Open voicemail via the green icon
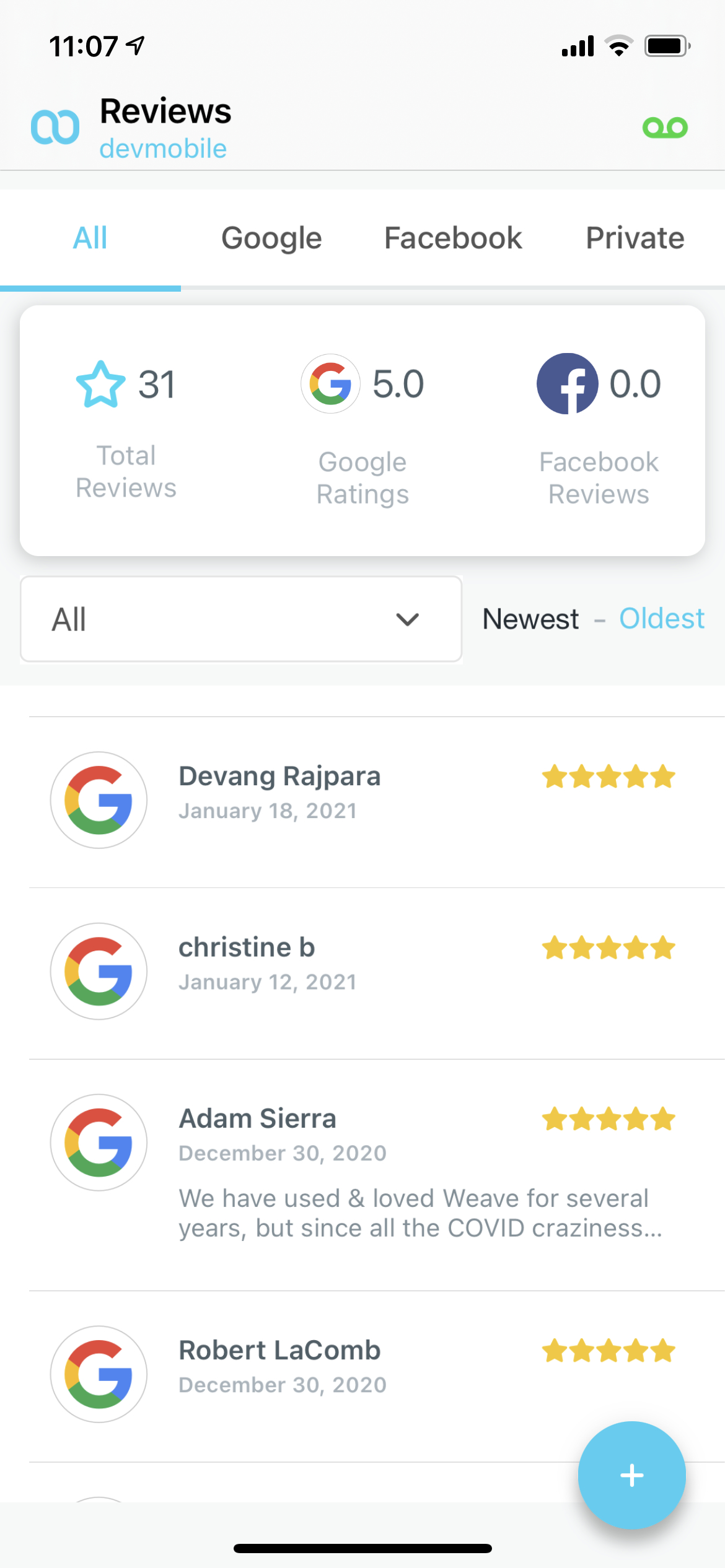This screenshot has height=1568, width=725. coord(665,128)
